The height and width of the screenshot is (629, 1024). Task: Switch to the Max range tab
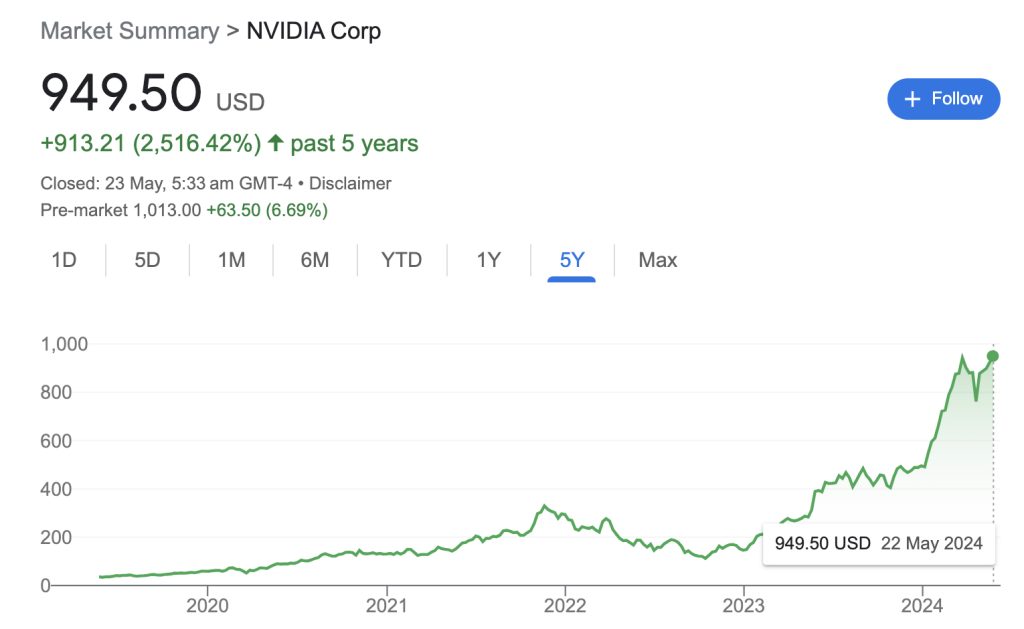click(657, 260)
